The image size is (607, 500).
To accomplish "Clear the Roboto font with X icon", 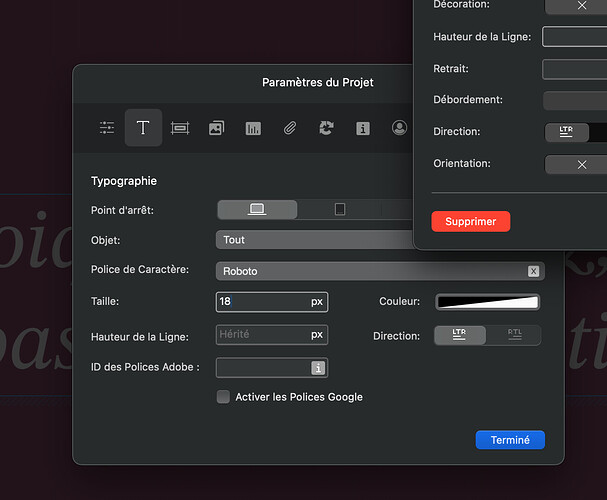I will 533,271.
